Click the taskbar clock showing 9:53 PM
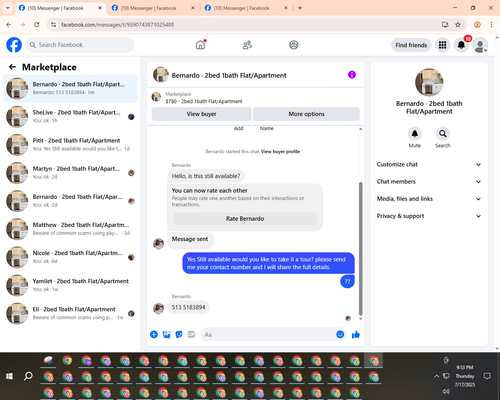Screen dimensions: 500x400 pos(465,376)
